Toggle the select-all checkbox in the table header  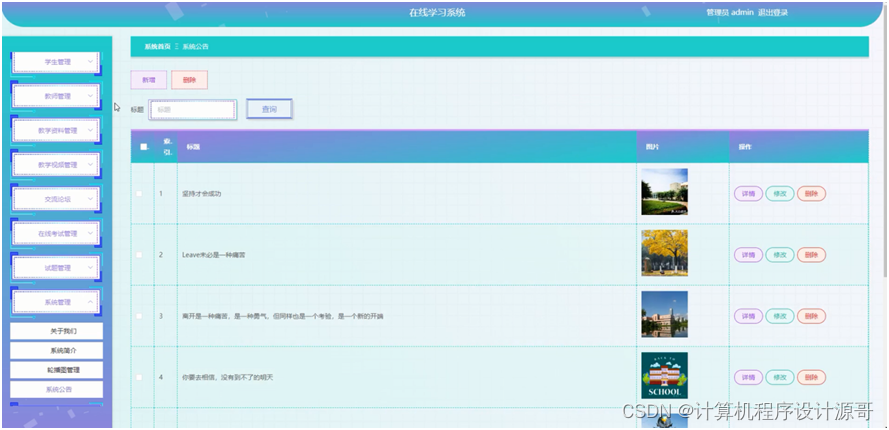pyautogui.click(x=143, y=147)
